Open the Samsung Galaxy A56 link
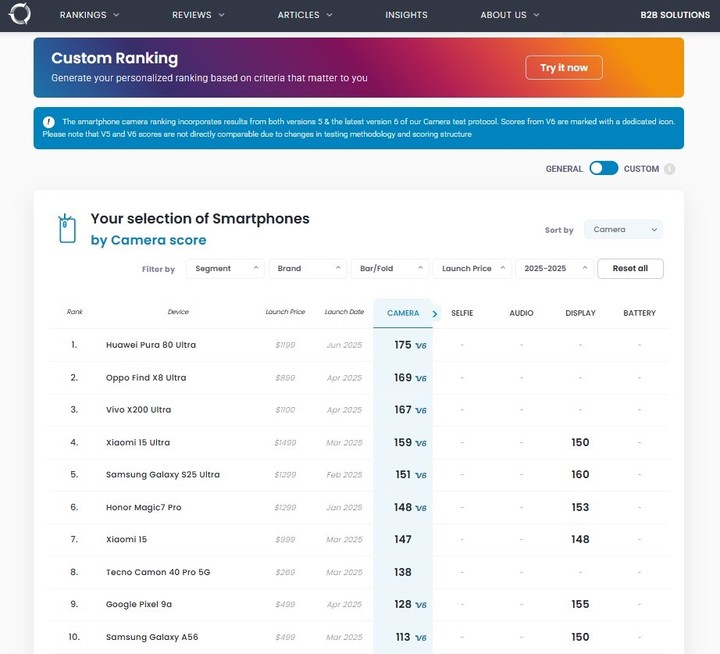Viewport: 720px width, 654px height. (x=152, y=637)
